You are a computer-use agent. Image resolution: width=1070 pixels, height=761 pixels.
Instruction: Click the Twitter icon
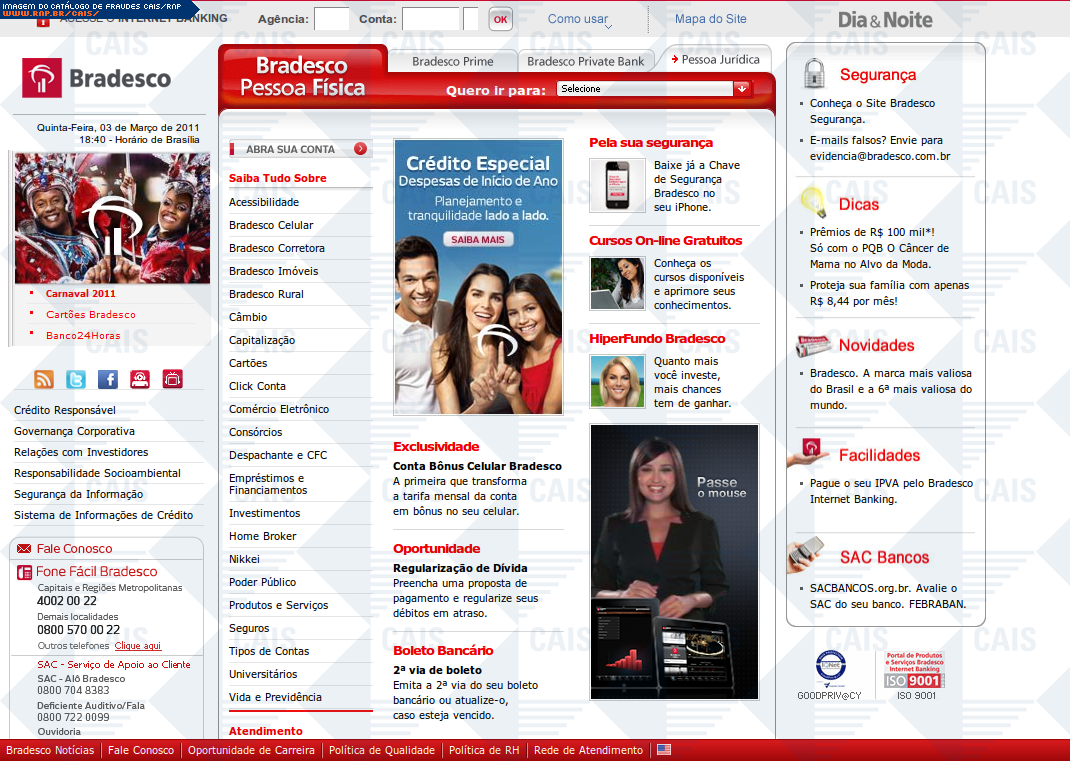tap(76, 379)
